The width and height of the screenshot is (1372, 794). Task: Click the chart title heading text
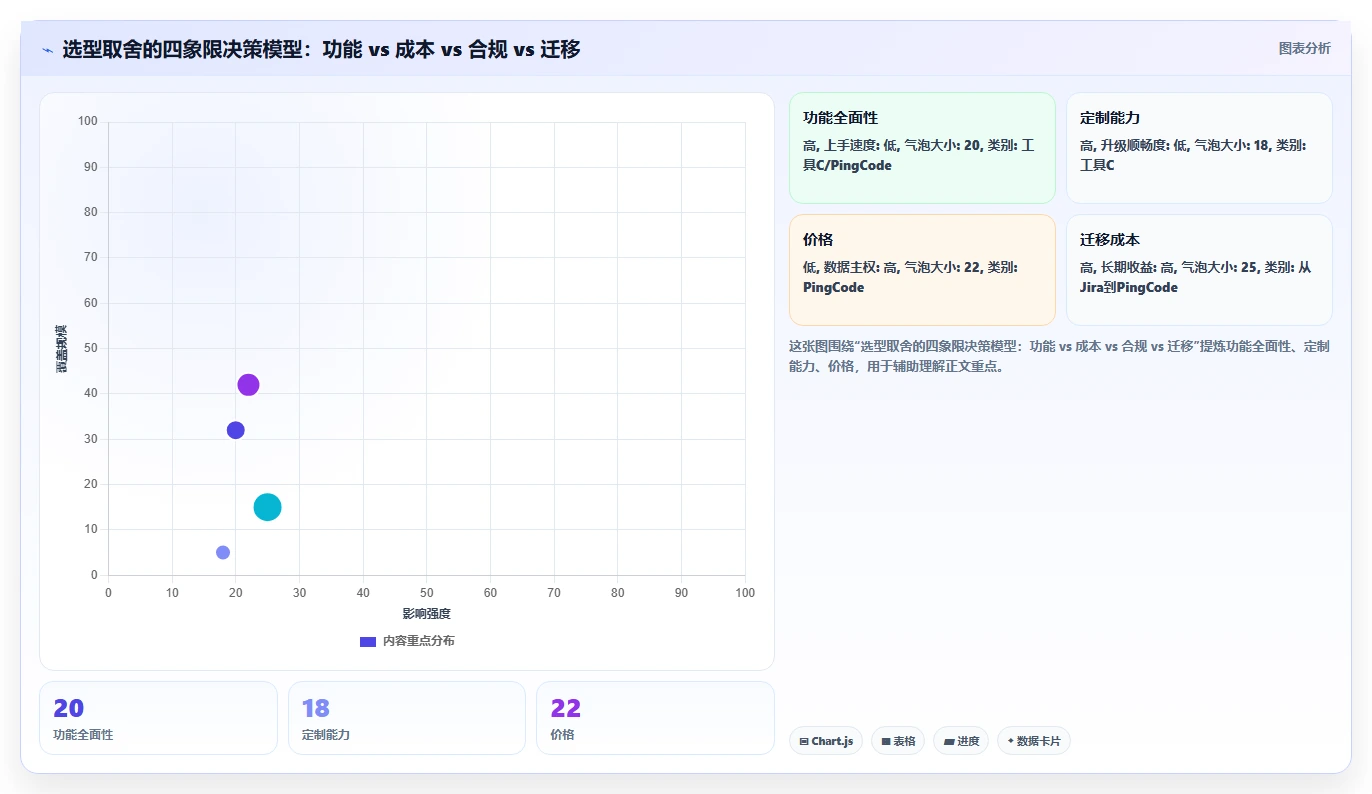[321, 49]
